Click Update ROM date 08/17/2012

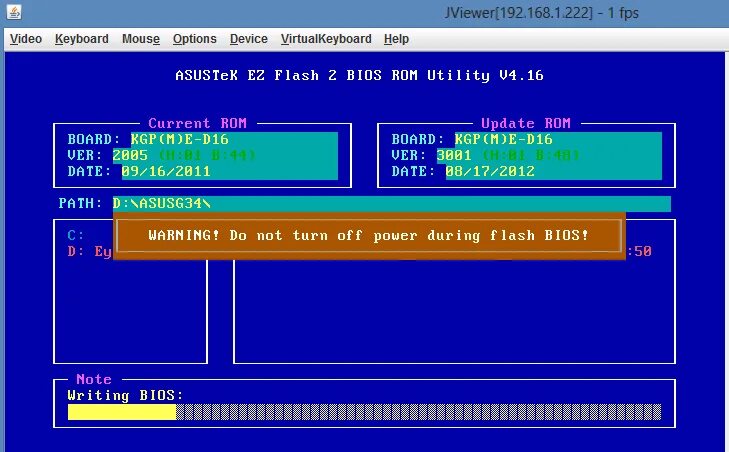pos(490,171)
